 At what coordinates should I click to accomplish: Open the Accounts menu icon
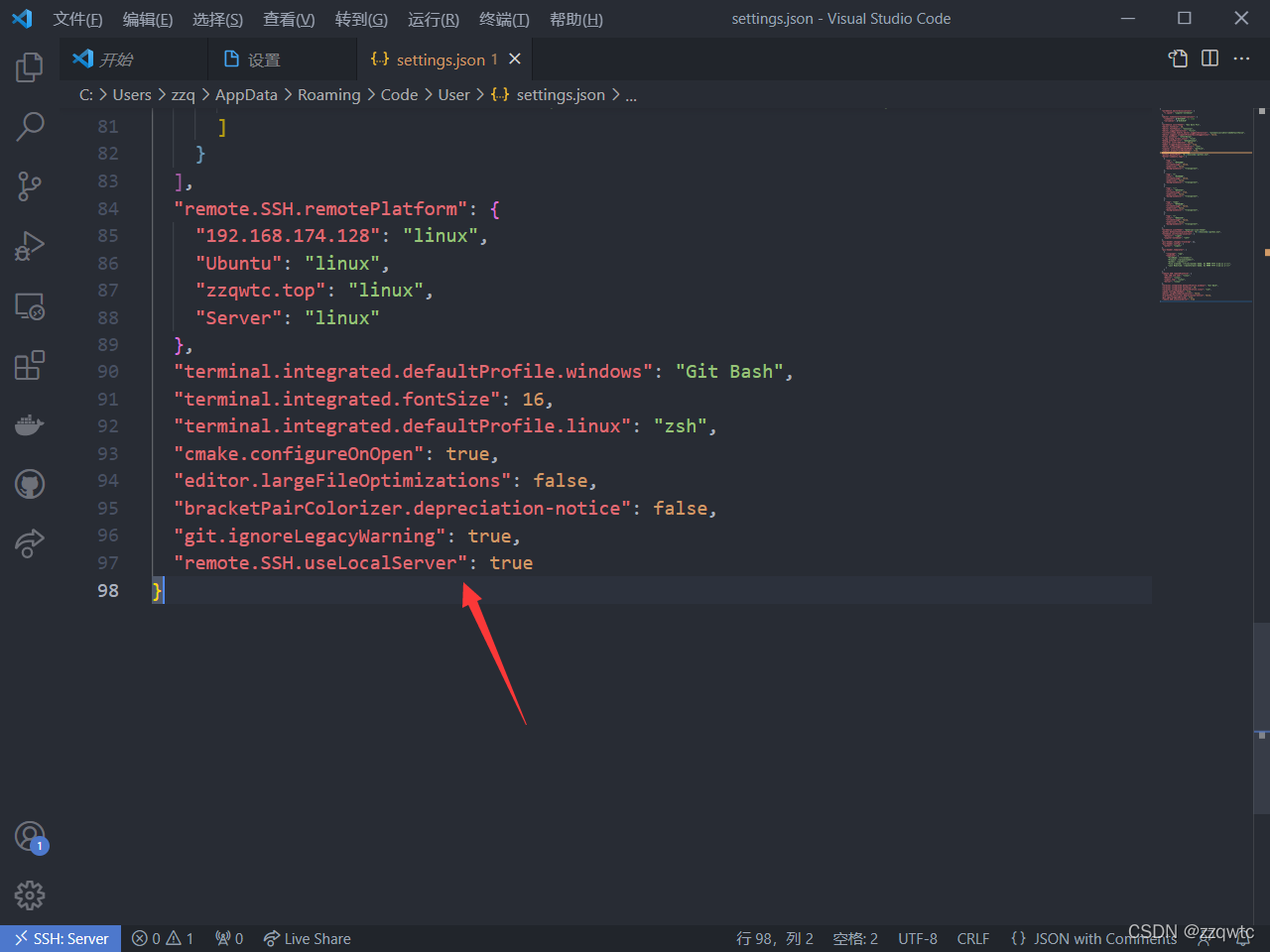point(30,837)
